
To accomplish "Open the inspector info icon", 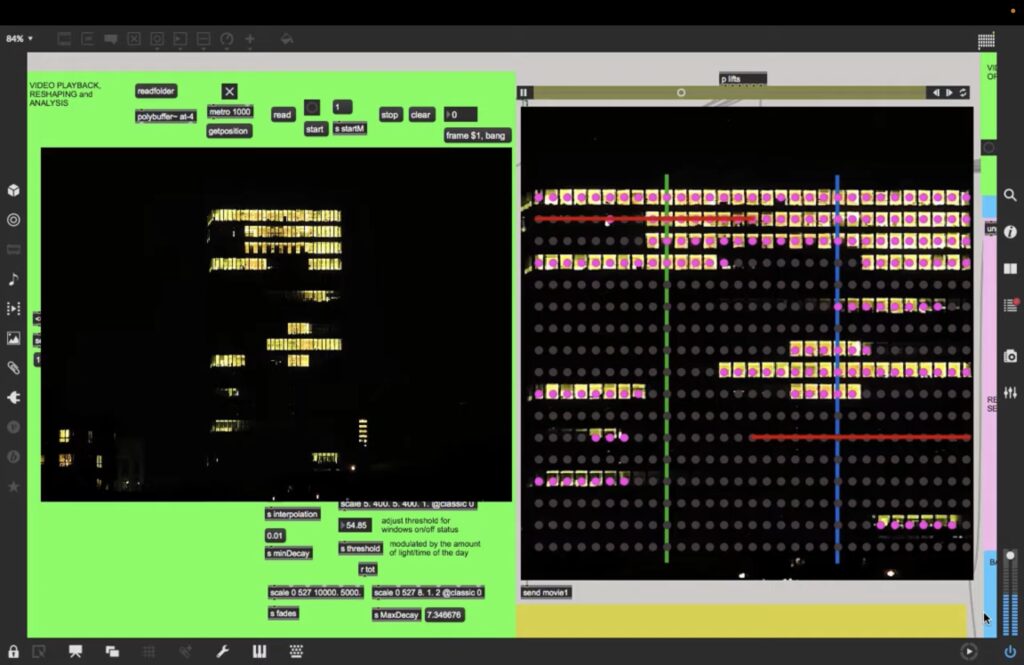I will click(1010, 232).
